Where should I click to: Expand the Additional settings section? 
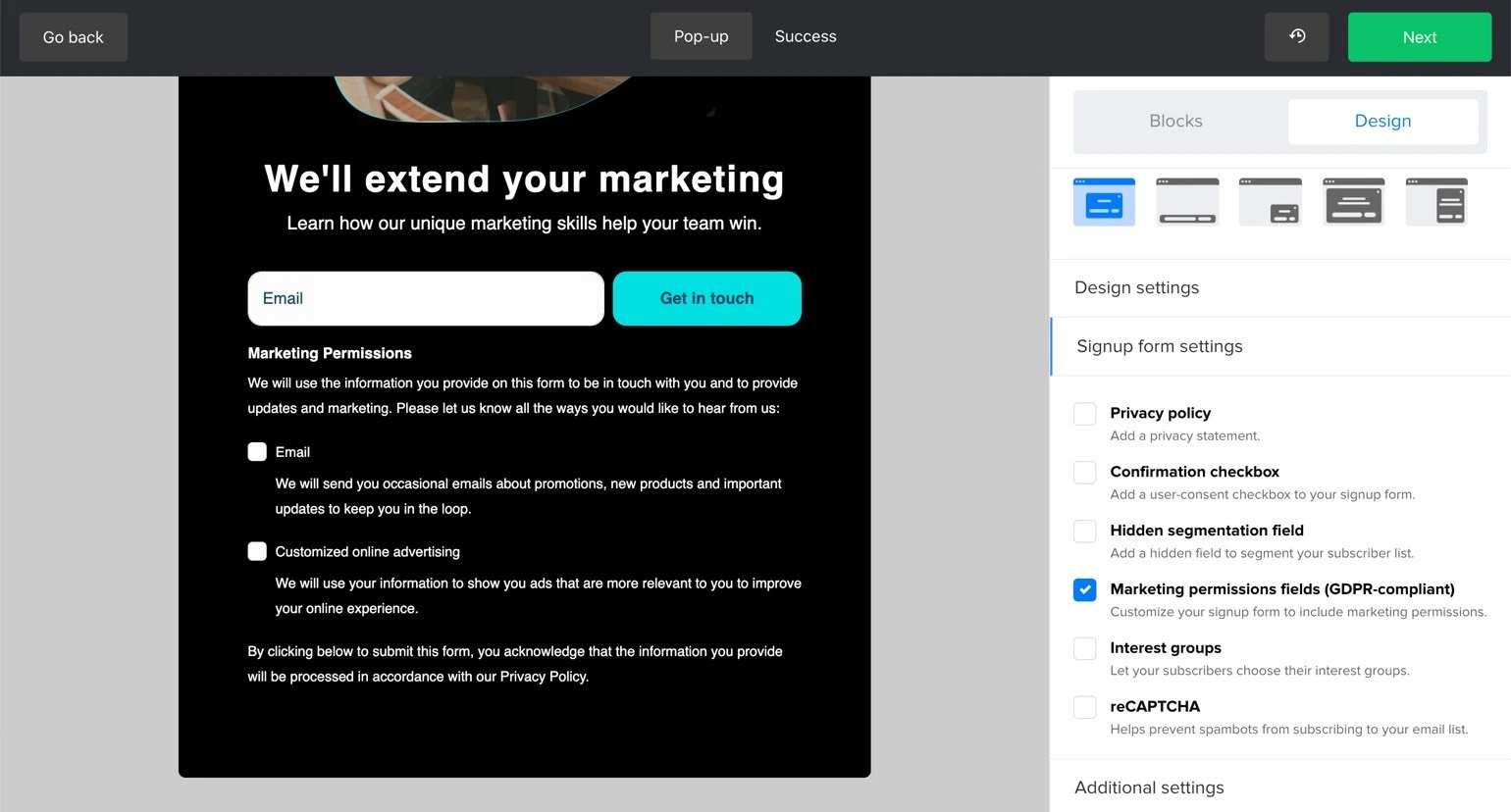[x=1149, y=787]
